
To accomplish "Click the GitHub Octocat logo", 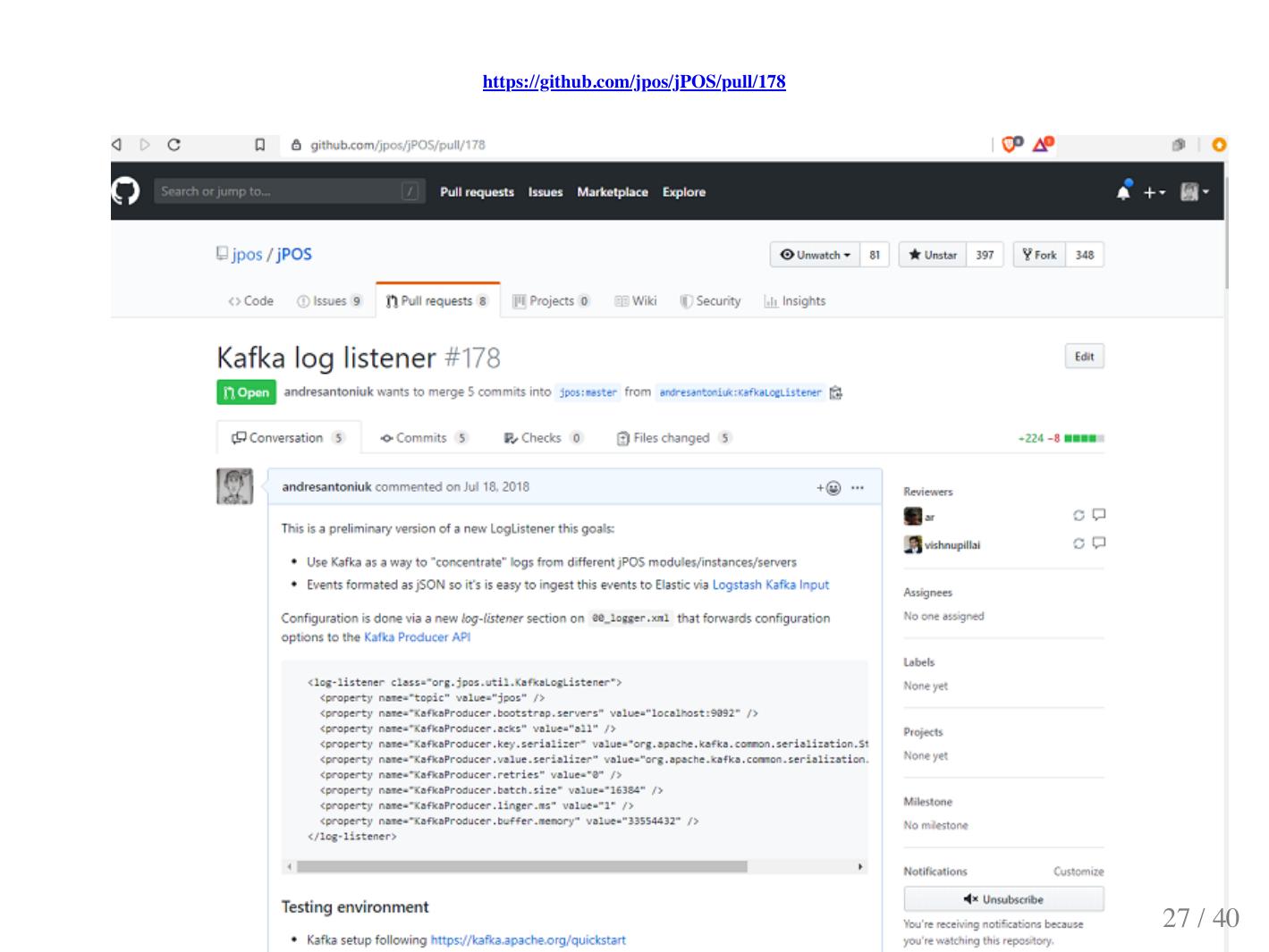I will (x=126, y=191).
